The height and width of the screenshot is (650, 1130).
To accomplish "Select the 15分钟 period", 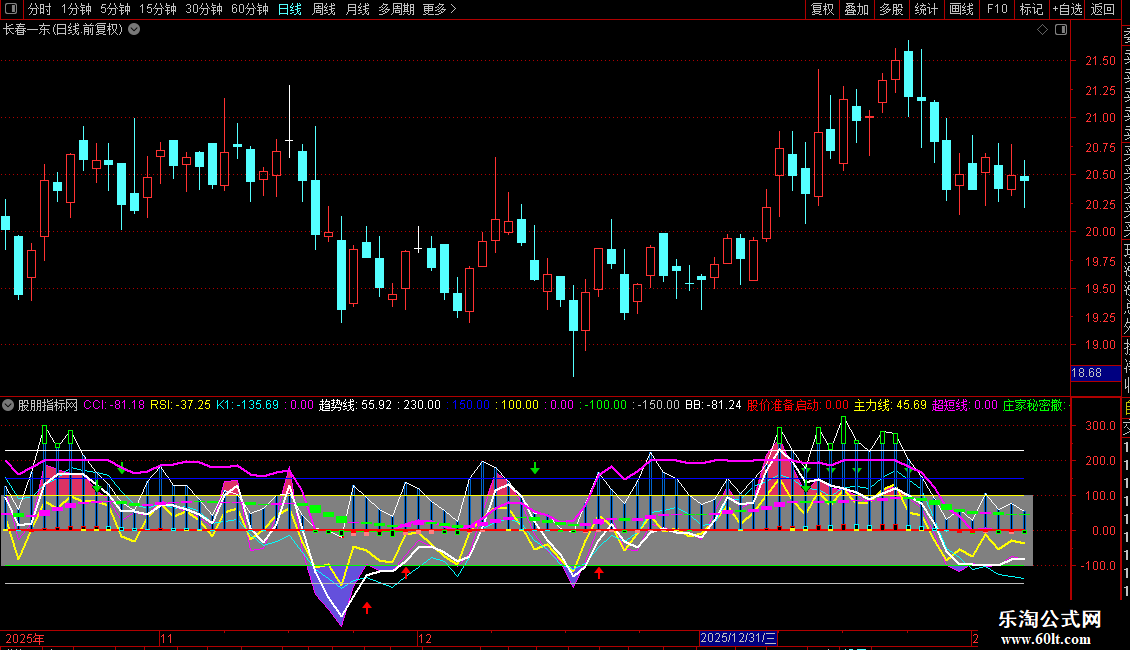I will point(158,9).
